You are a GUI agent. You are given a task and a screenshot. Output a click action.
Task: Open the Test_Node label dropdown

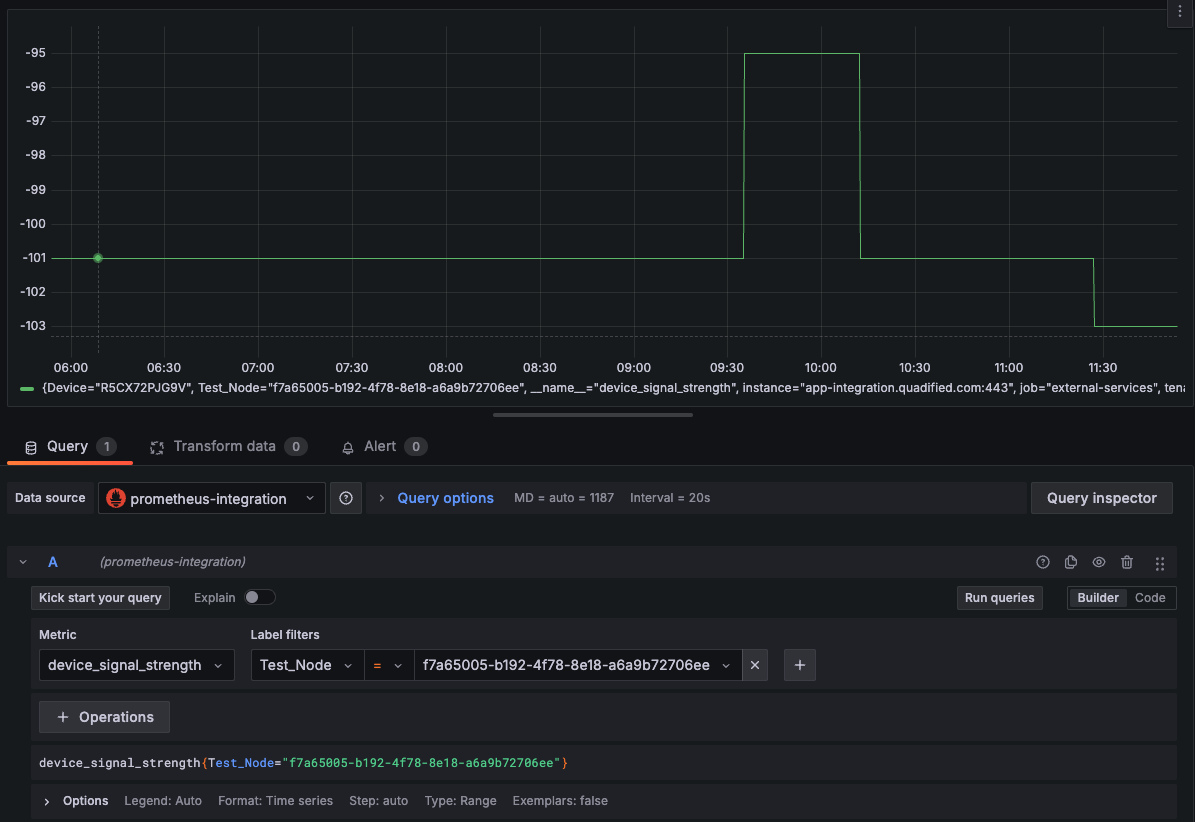(307, 665)
